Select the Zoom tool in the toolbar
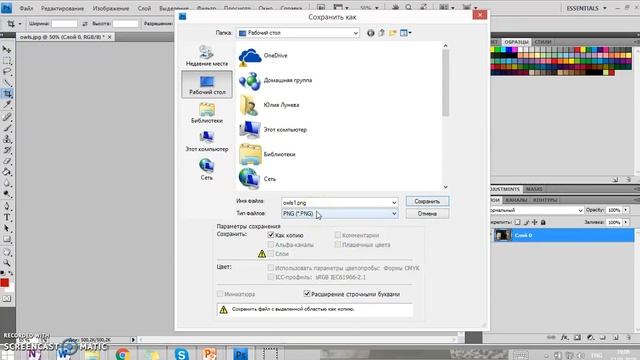640x360 pixels. point(7,263)
